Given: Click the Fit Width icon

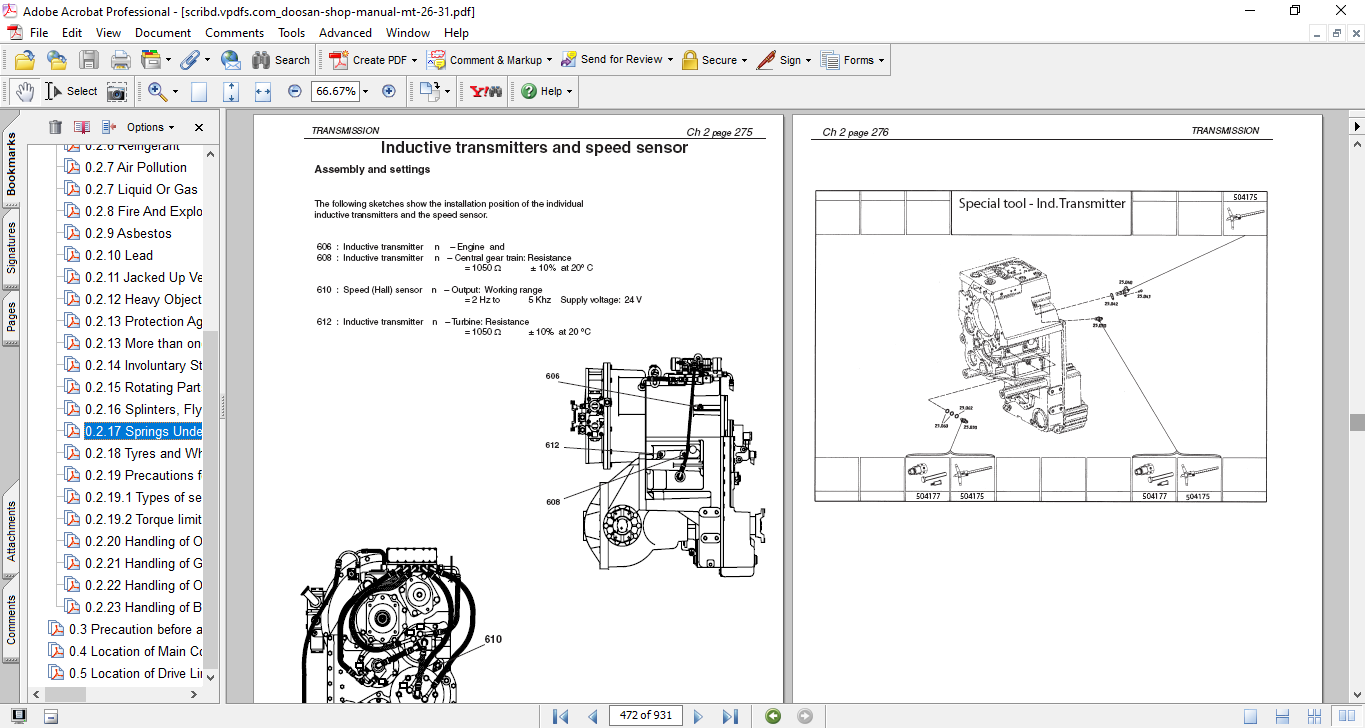Looking at the screenshot, I should (263, 91).
